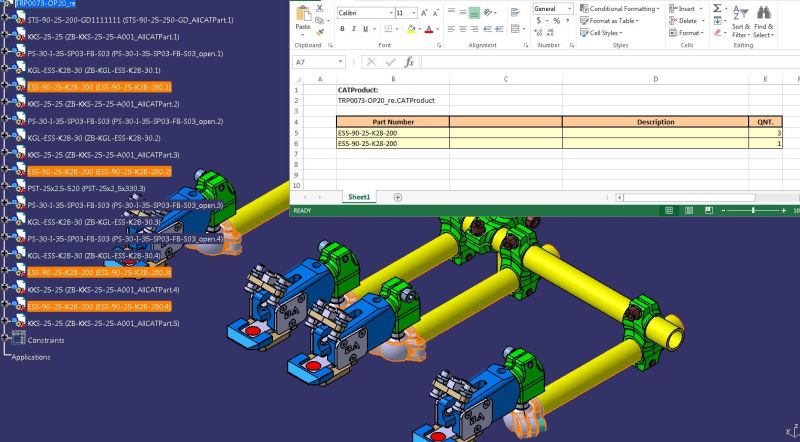Click the Fill down arrow icon
800x442 pixels.
click(x=717, y=20)
